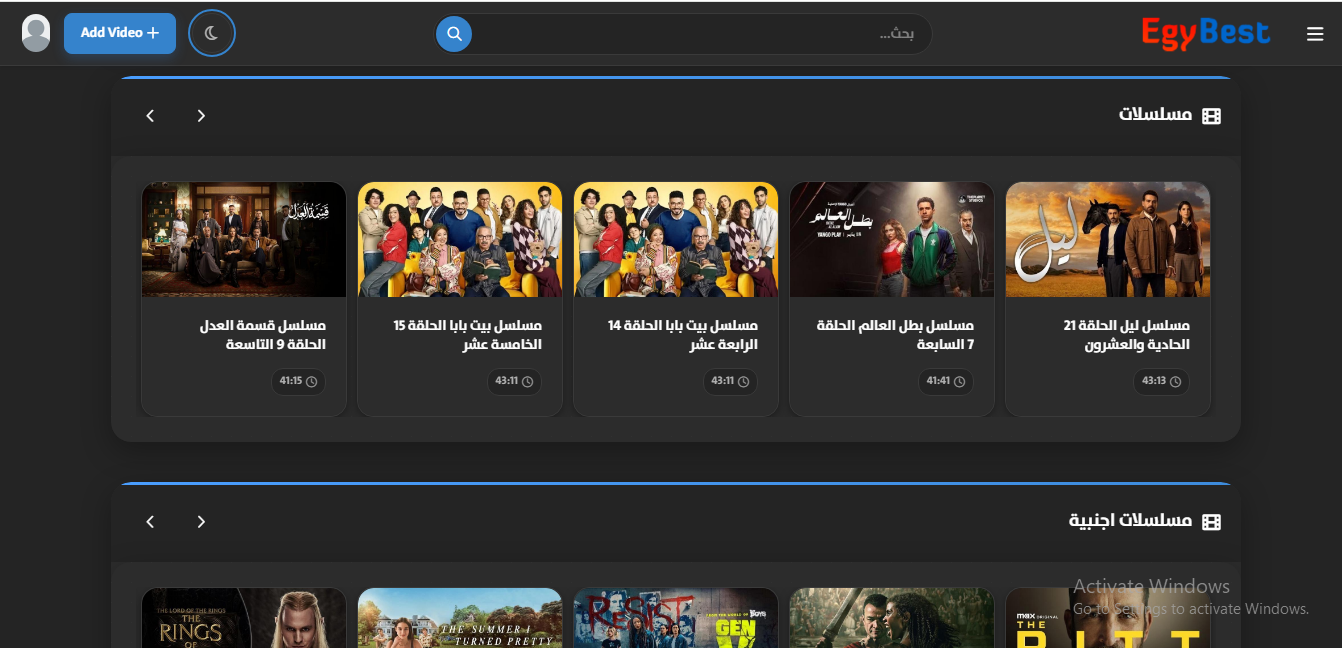Open مسلسل قسمة العدل الحلقة 9 thumbnail
The width and height of the screenshot is (1342, 648).
coord(244,240)
